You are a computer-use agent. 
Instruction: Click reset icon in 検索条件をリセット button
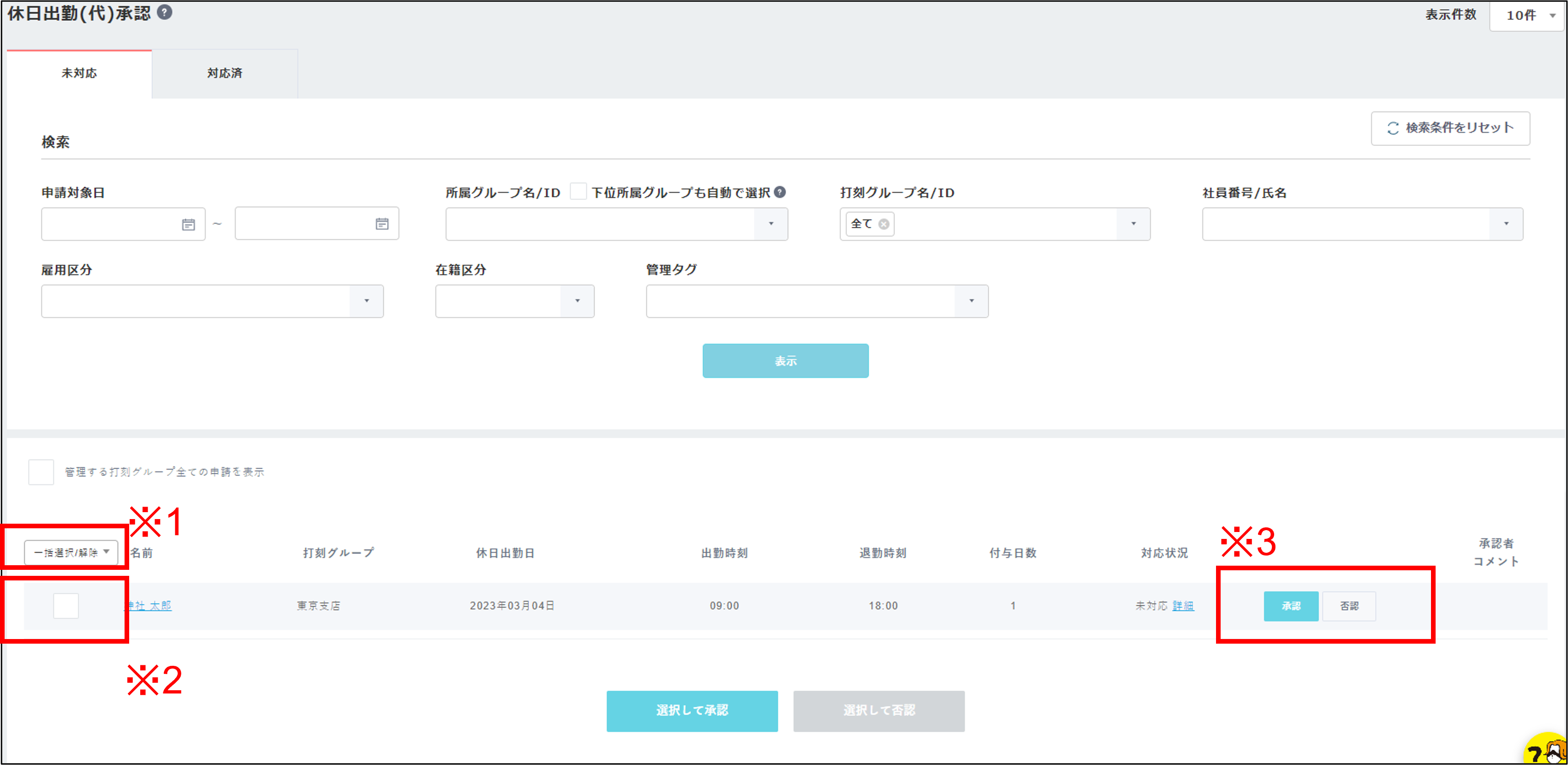tap(1393, 128)
